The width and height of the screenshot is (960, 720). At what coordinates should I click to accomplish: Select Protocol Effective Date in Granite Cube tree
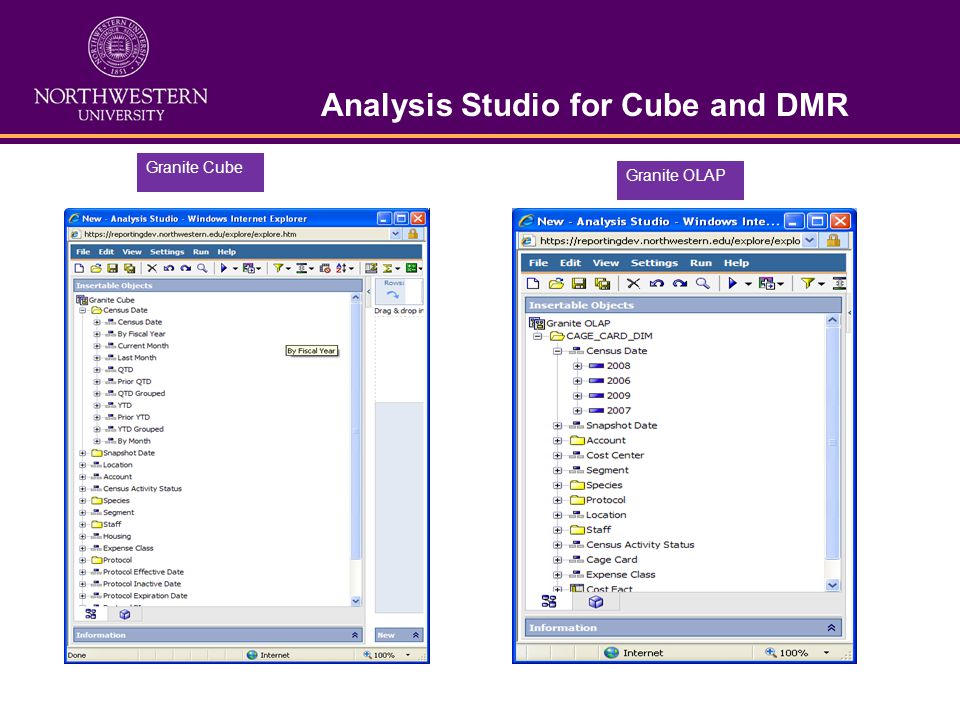[x=143, y=572]
